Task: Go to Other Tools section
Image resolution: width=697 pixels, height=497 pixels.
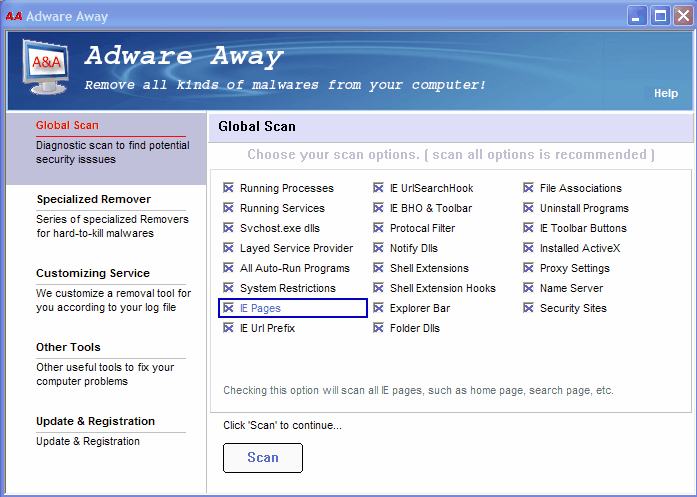Action: coord(68,347)
